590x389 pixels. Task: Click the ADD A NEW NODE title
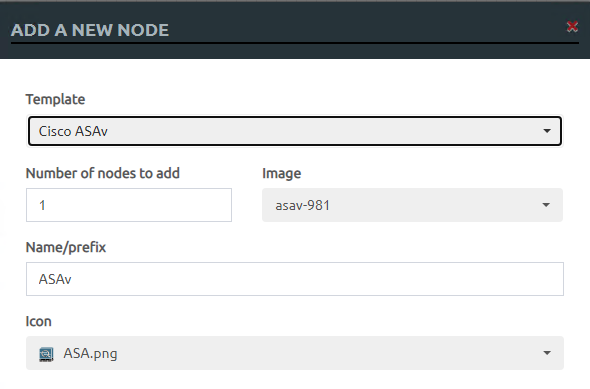coord(90,30)
